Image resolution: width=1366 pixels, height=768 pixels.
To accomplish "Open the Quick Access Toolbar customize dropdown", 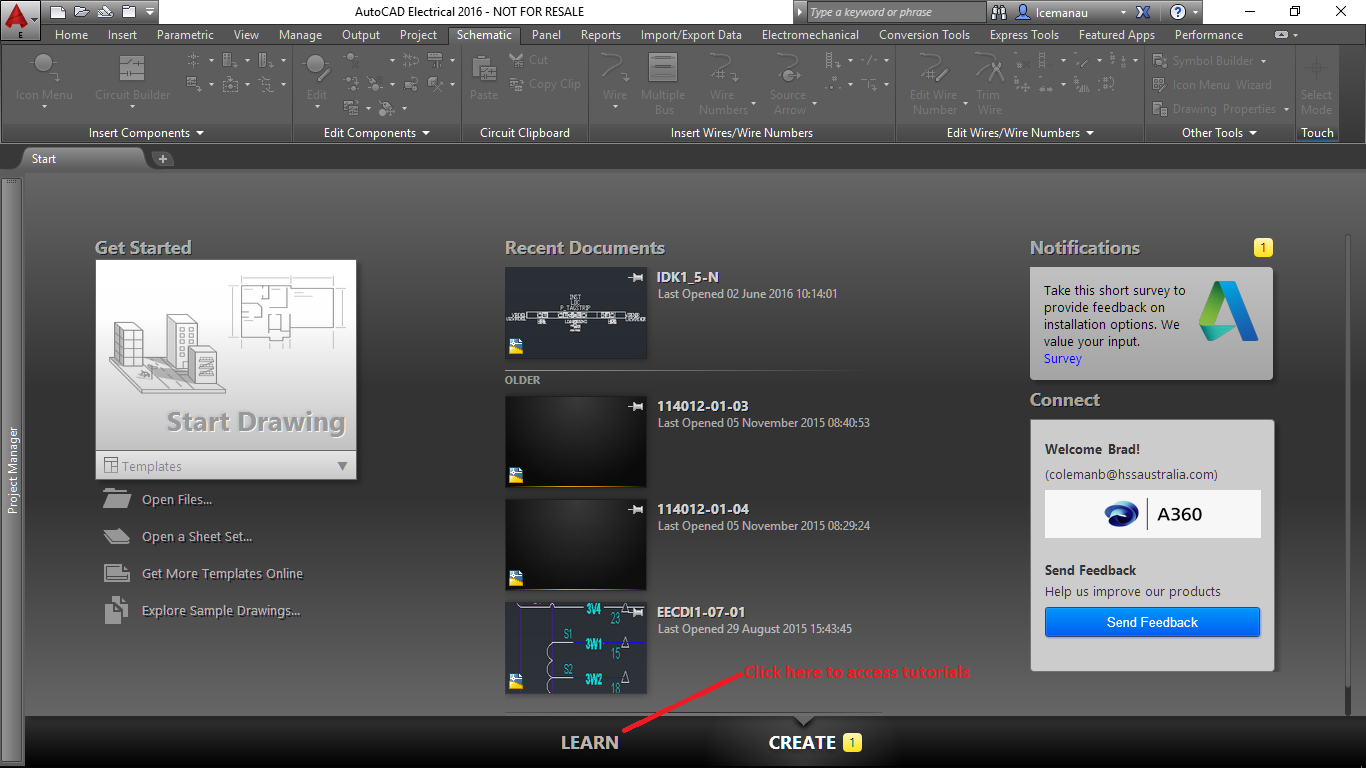I will pos(150,12).
